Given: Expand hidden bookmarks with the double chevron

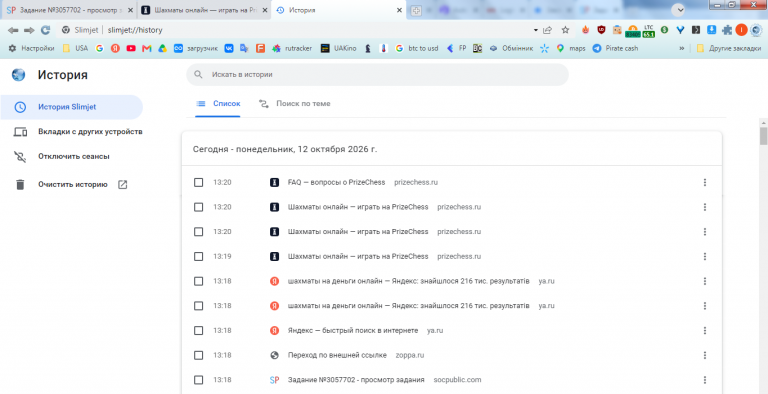Looking at the screenshot, I should coord(681,49).
